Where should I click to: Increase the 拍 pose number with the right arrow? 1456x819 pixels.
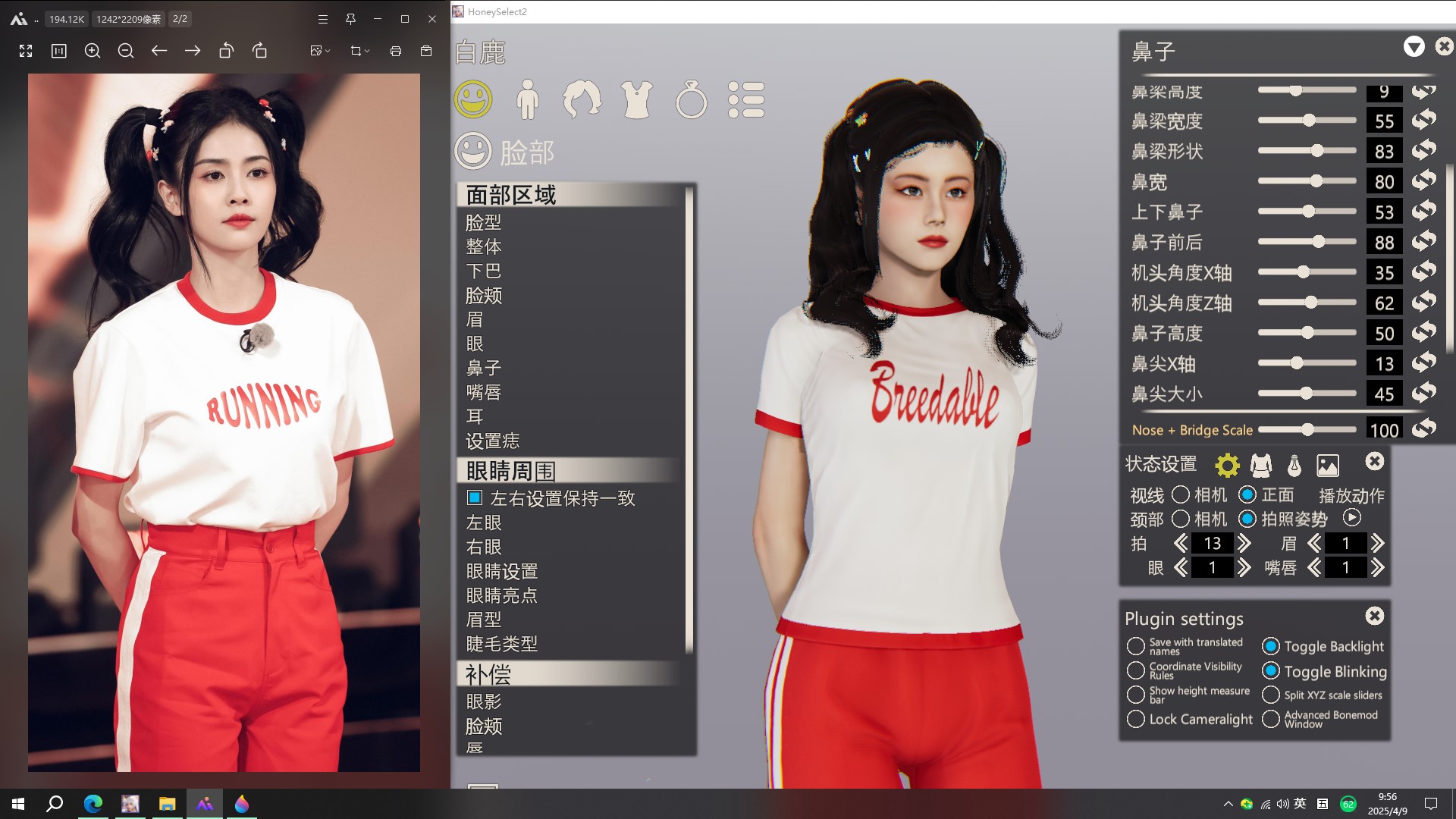pos(1244,544)
